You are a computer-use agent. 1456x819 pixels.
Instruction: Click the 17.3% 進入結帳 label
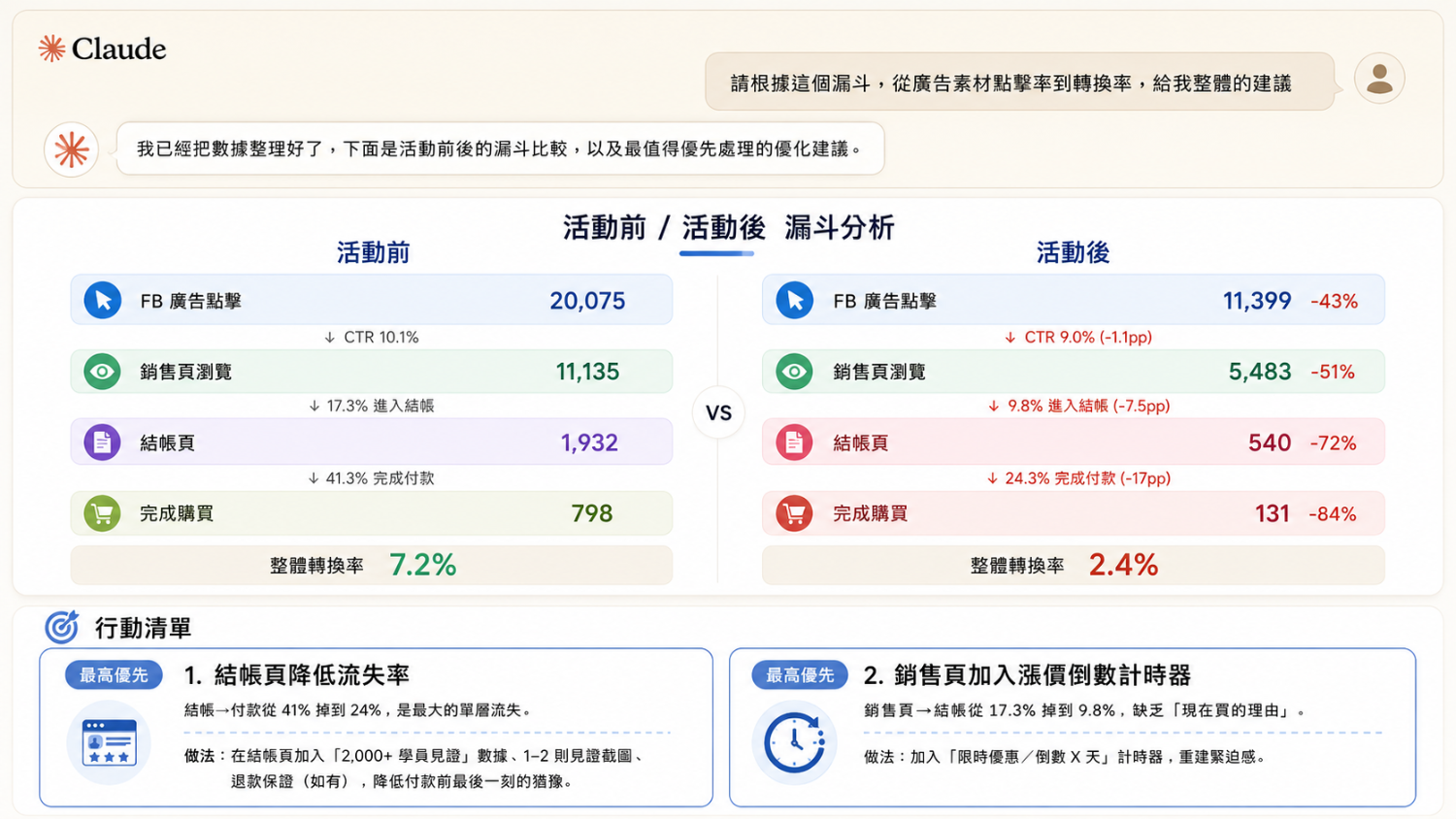click(x=372, y=406)
